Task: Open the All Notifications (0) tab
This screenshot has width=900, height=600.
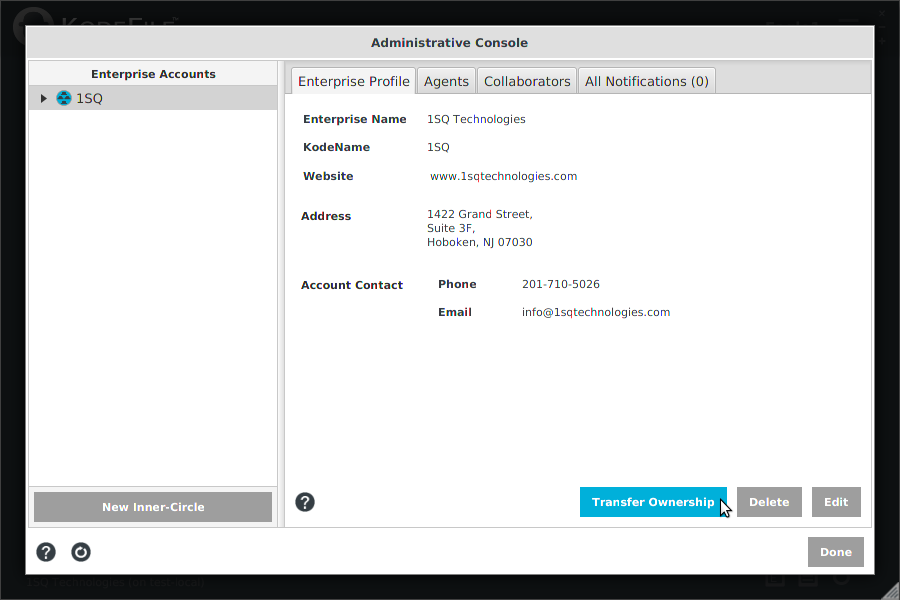Action: 647,81
